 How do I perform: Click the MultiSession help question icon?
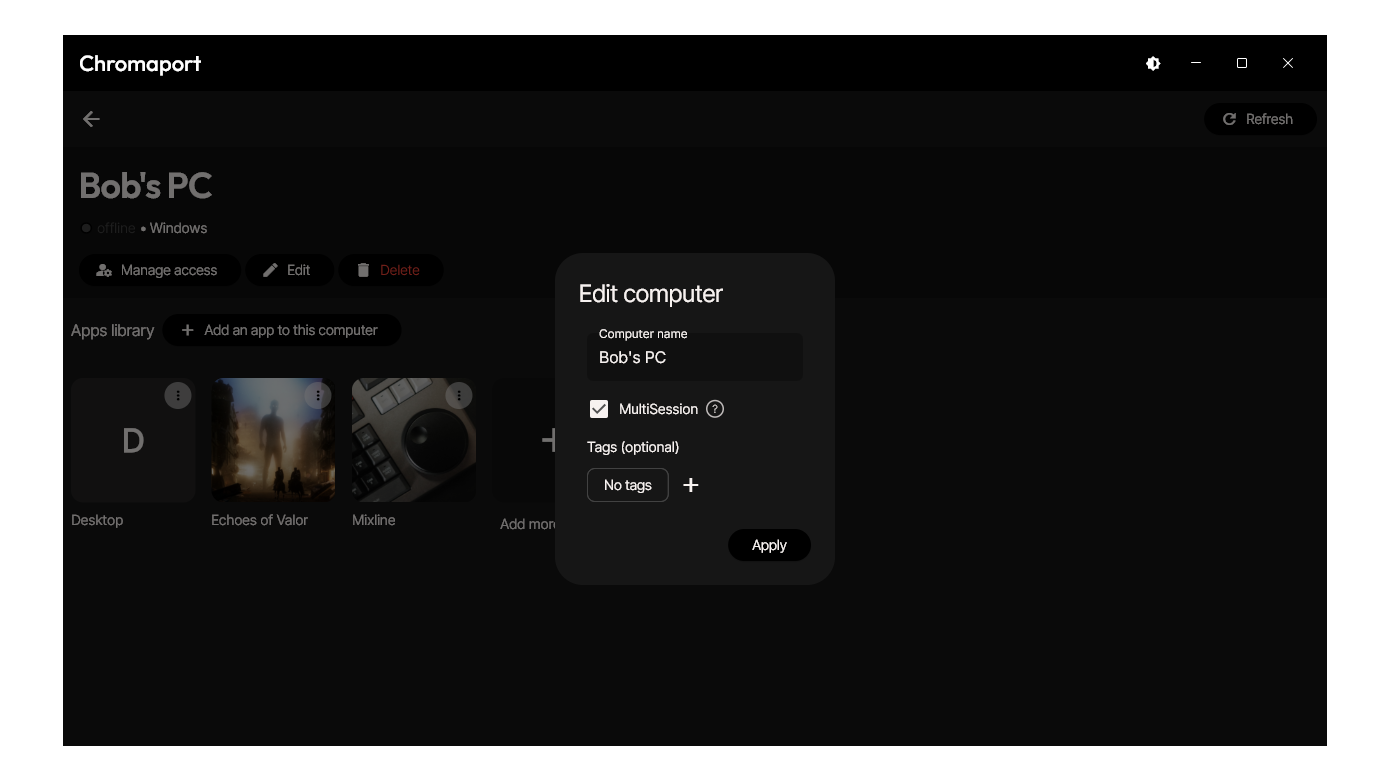pos(715,409)
